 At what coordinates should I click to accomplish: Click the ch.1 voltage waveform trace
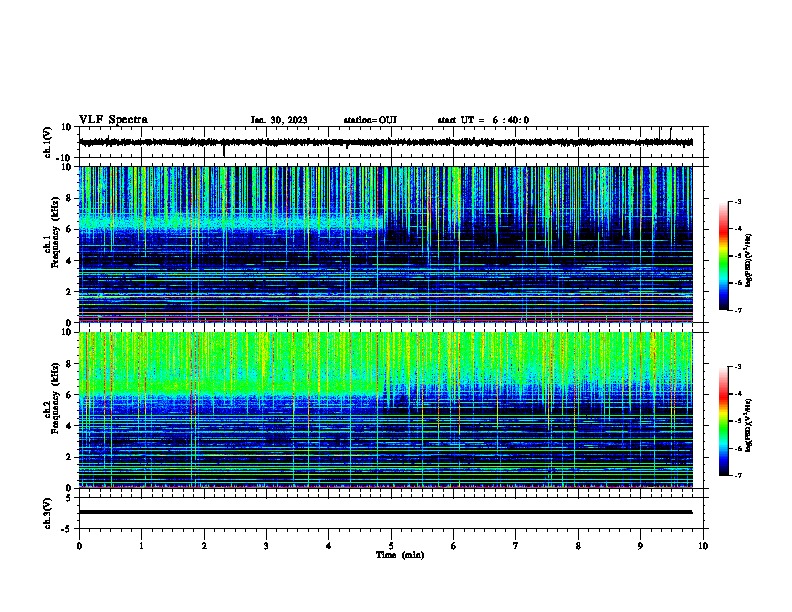[x=385, y=142]
